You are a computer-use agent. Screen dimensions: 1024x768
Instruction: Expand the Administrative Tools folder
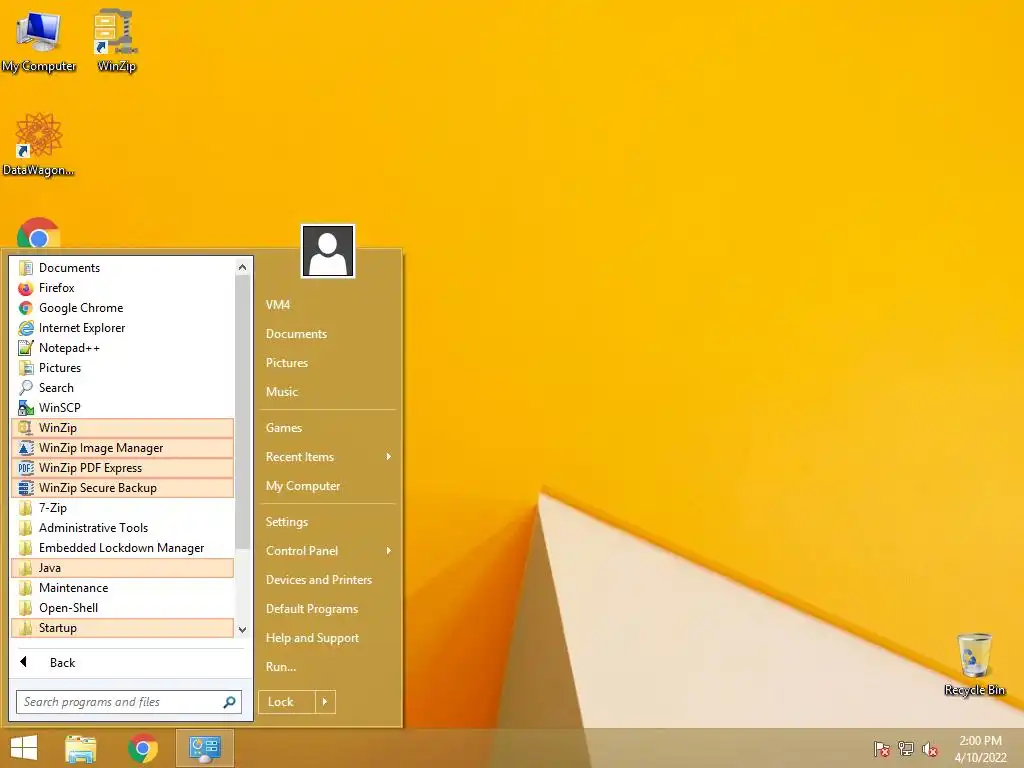point(123,528)
